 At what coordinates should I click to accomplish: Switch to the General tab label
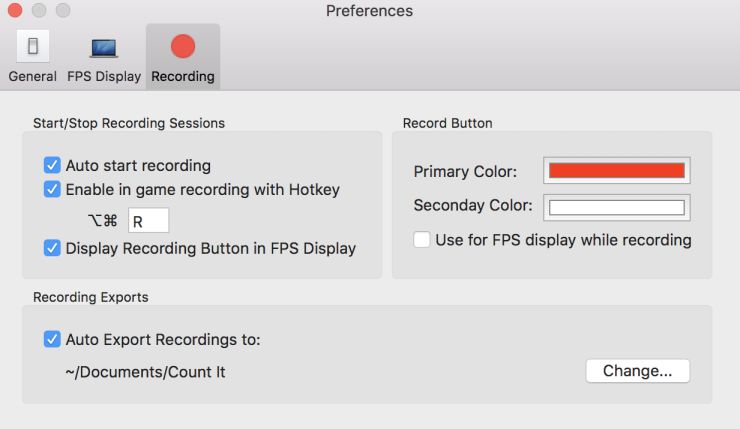click(x=33, y=76)
